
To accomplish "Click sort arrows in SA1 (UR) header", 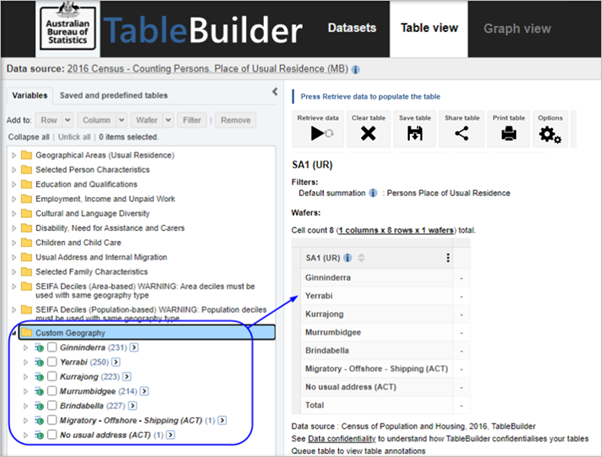I will point(361,258).
